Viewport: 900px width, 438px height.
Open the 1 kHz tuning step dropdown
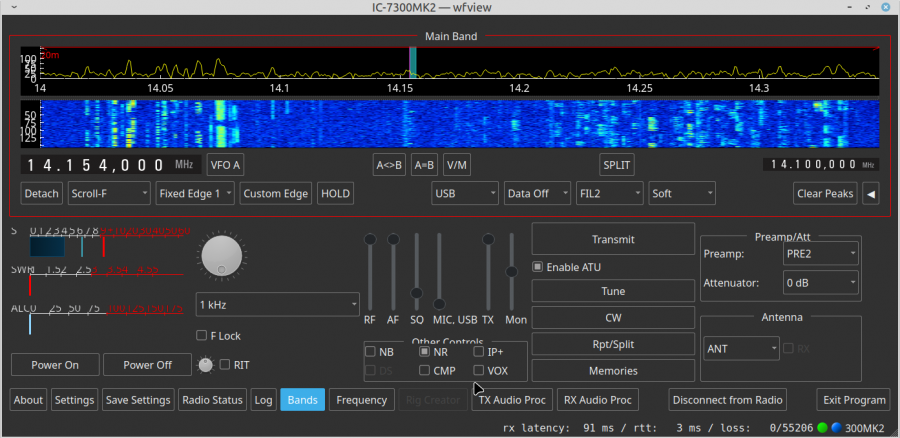[278, 304]
